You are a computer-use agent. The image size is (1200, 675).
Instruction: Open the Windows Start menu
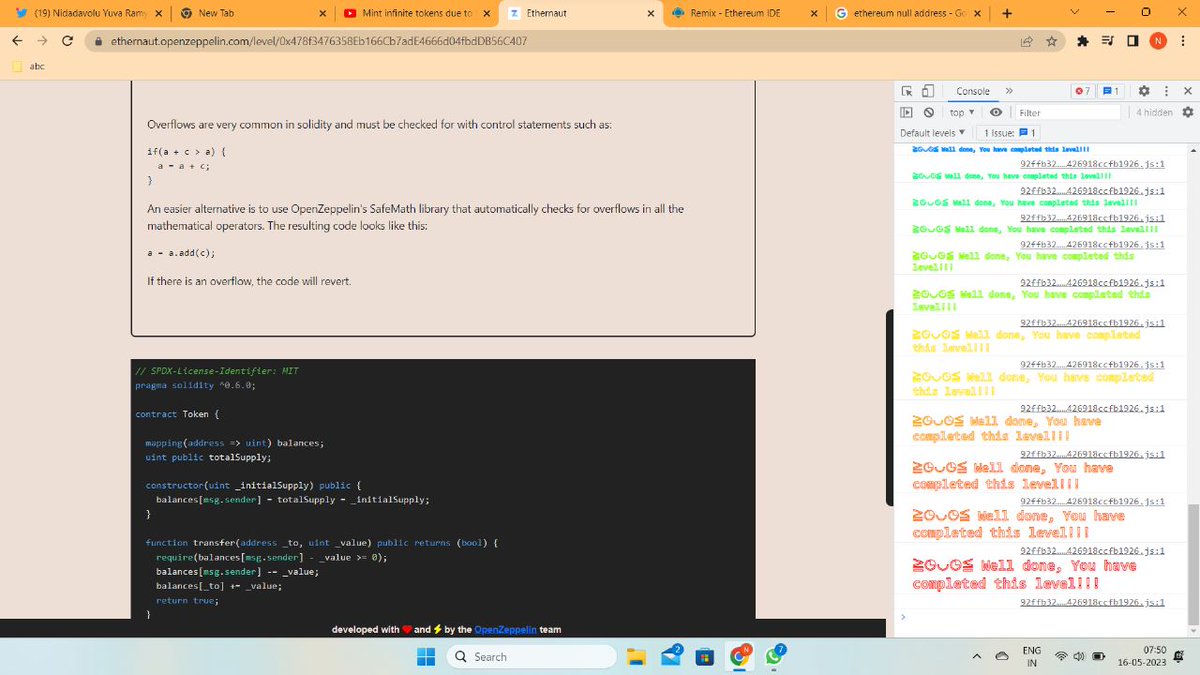point(426,657)
